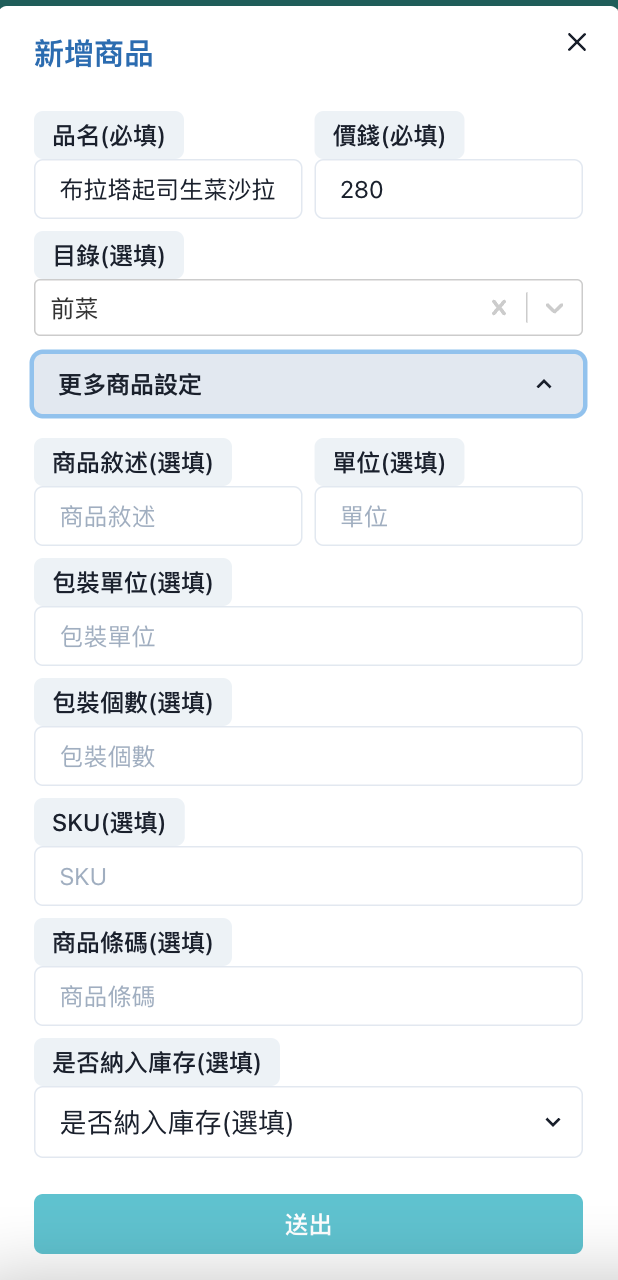Collapse the 更多商品設定 section
The height and width of the screenshot is (1280, 618).
tap(308, 384)
